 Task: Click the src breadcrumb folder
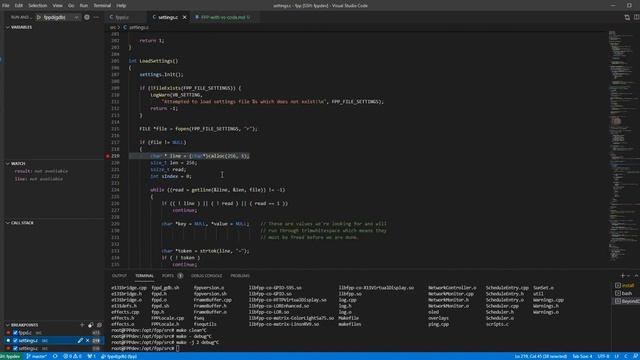[x=112, y=27]
